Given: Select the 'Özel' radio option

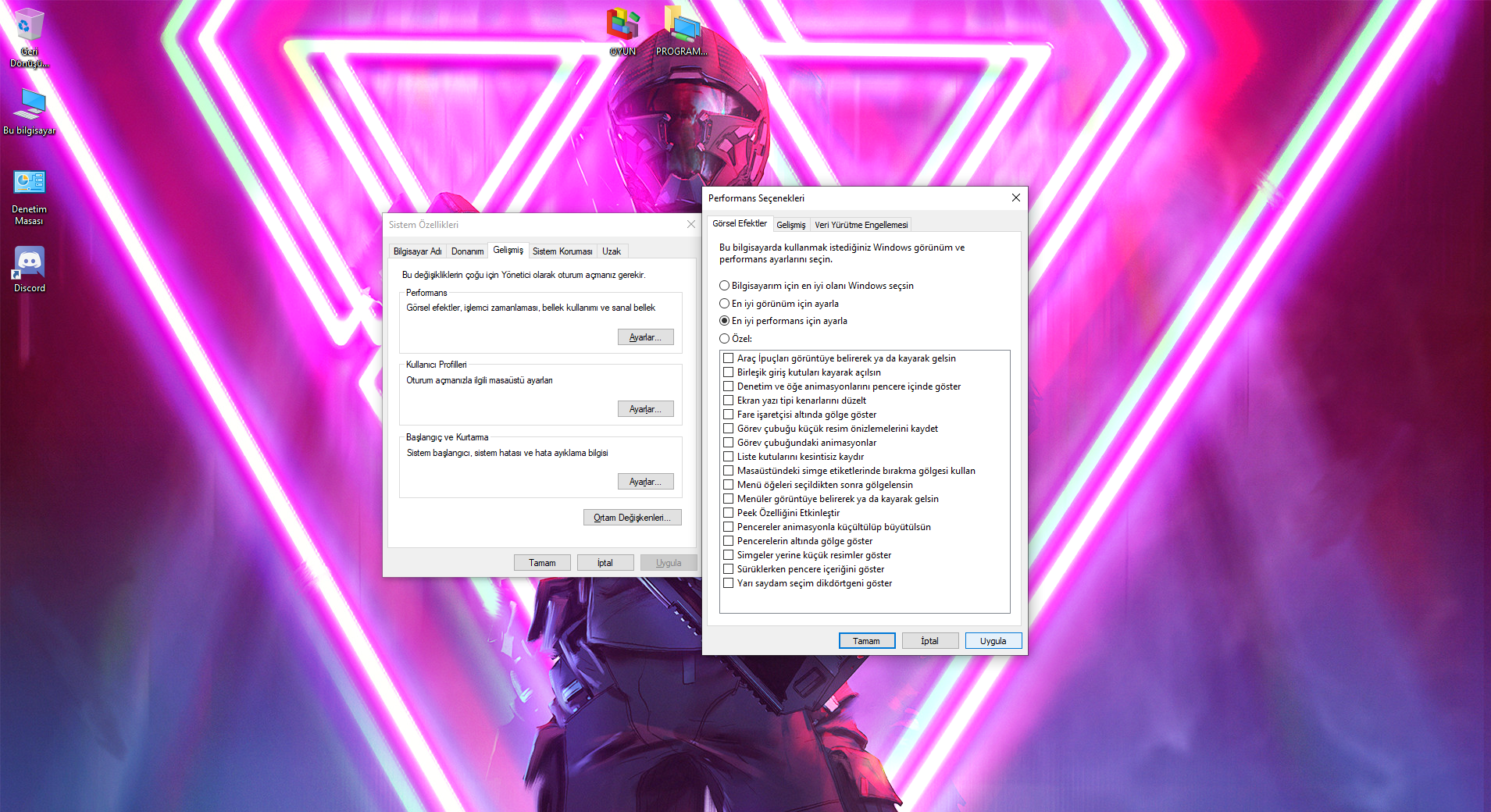Looking at the screenshot, I should coord(736,339).
